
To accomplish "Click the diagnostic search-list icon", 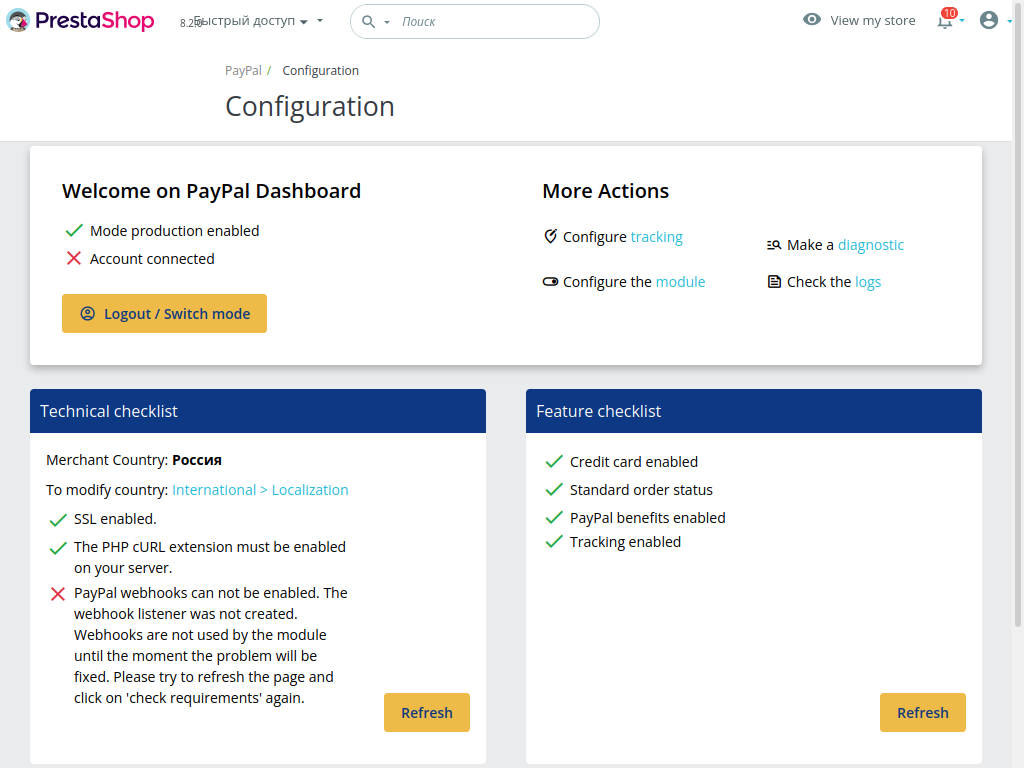I will pyautogui.click(x=774, y=245).
